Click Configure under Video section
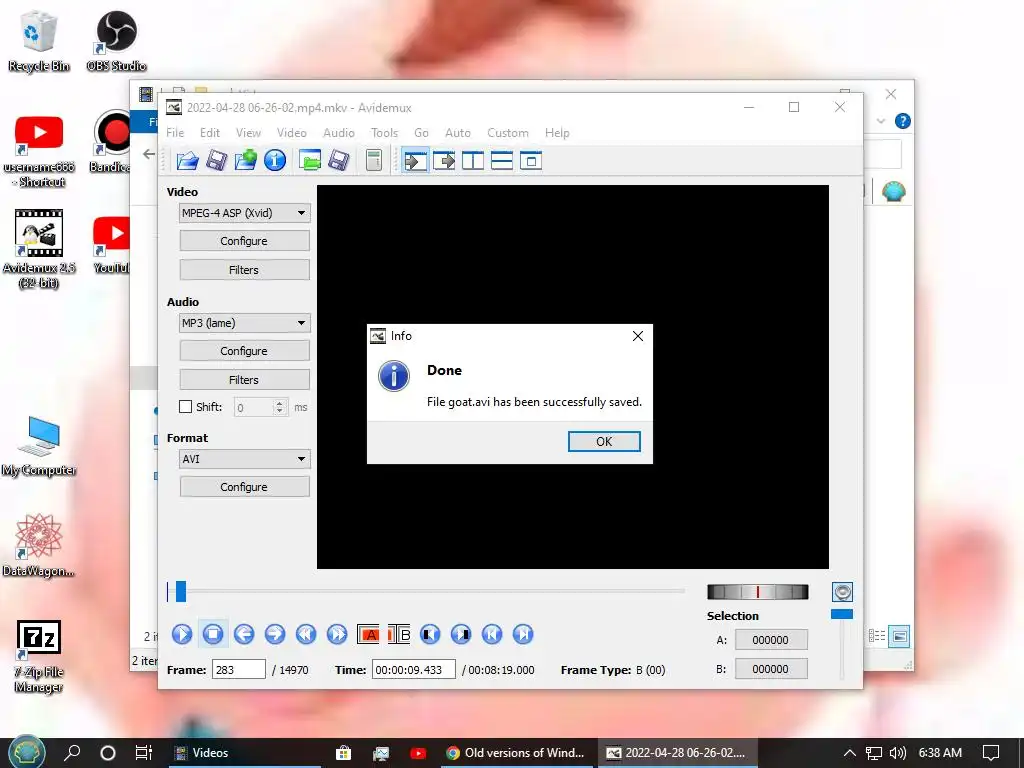This screenshot has width=1024, height=768. click(244, 241)
